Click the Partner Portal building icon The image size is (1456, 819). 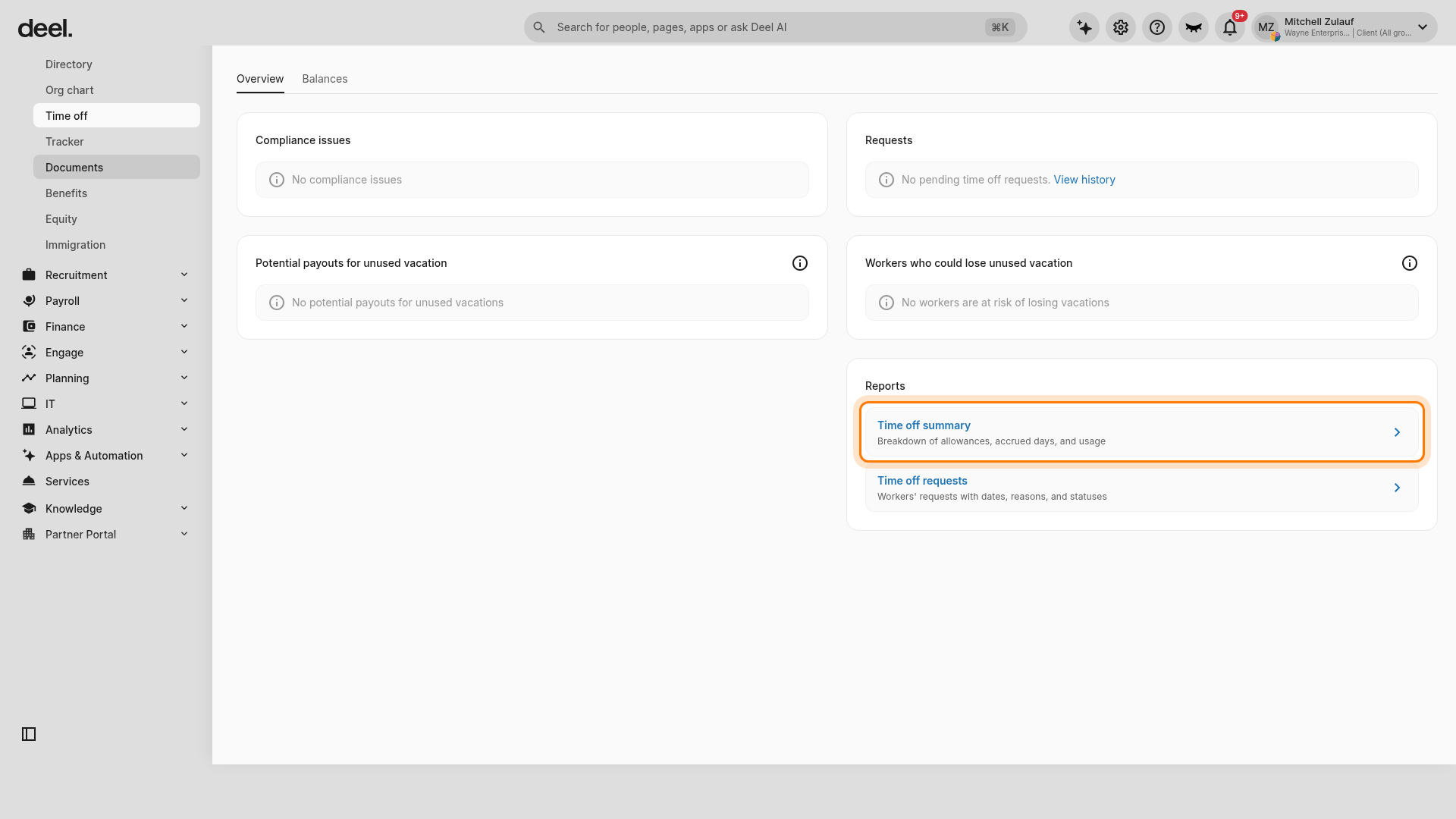(29, 534)
